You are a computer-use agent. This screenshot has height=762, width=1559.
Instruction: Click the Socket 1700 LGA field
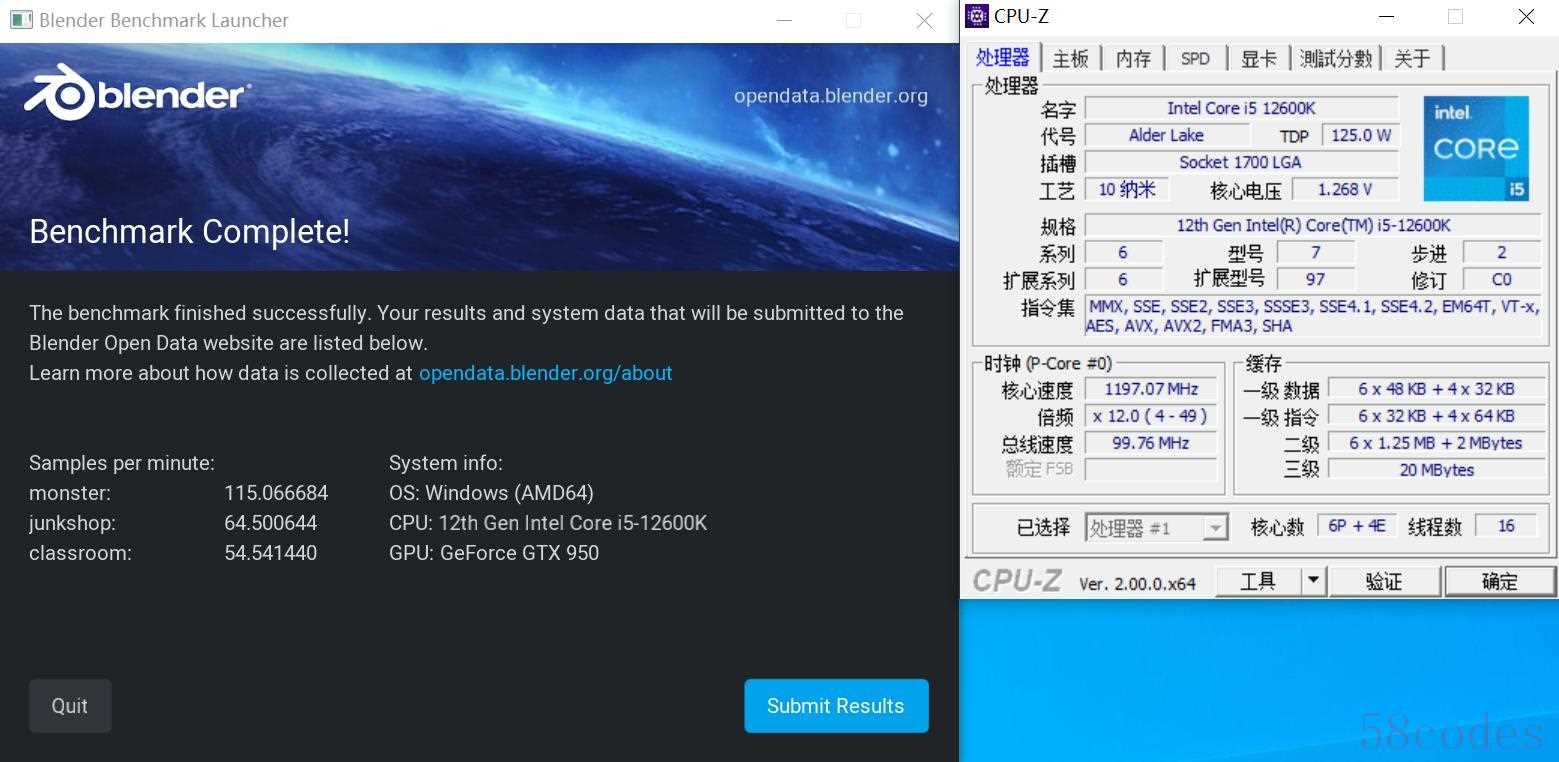1241,162
